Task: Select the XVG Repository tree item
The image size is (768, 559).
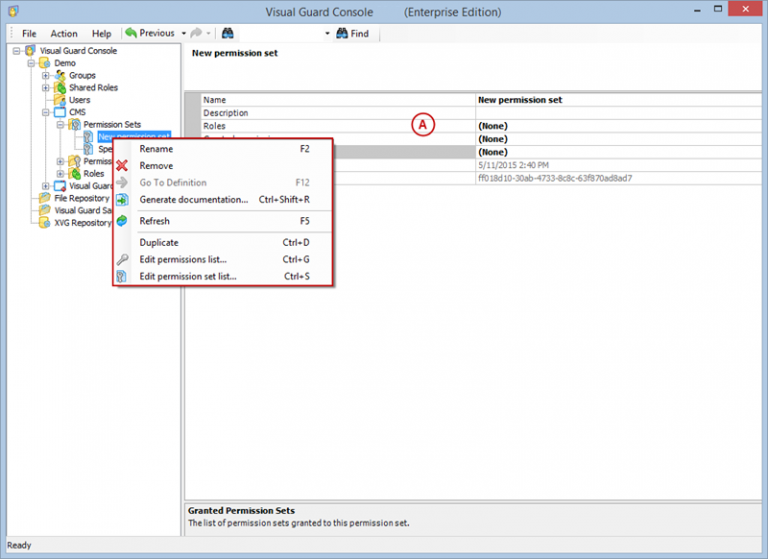Action: pos(83,222)
